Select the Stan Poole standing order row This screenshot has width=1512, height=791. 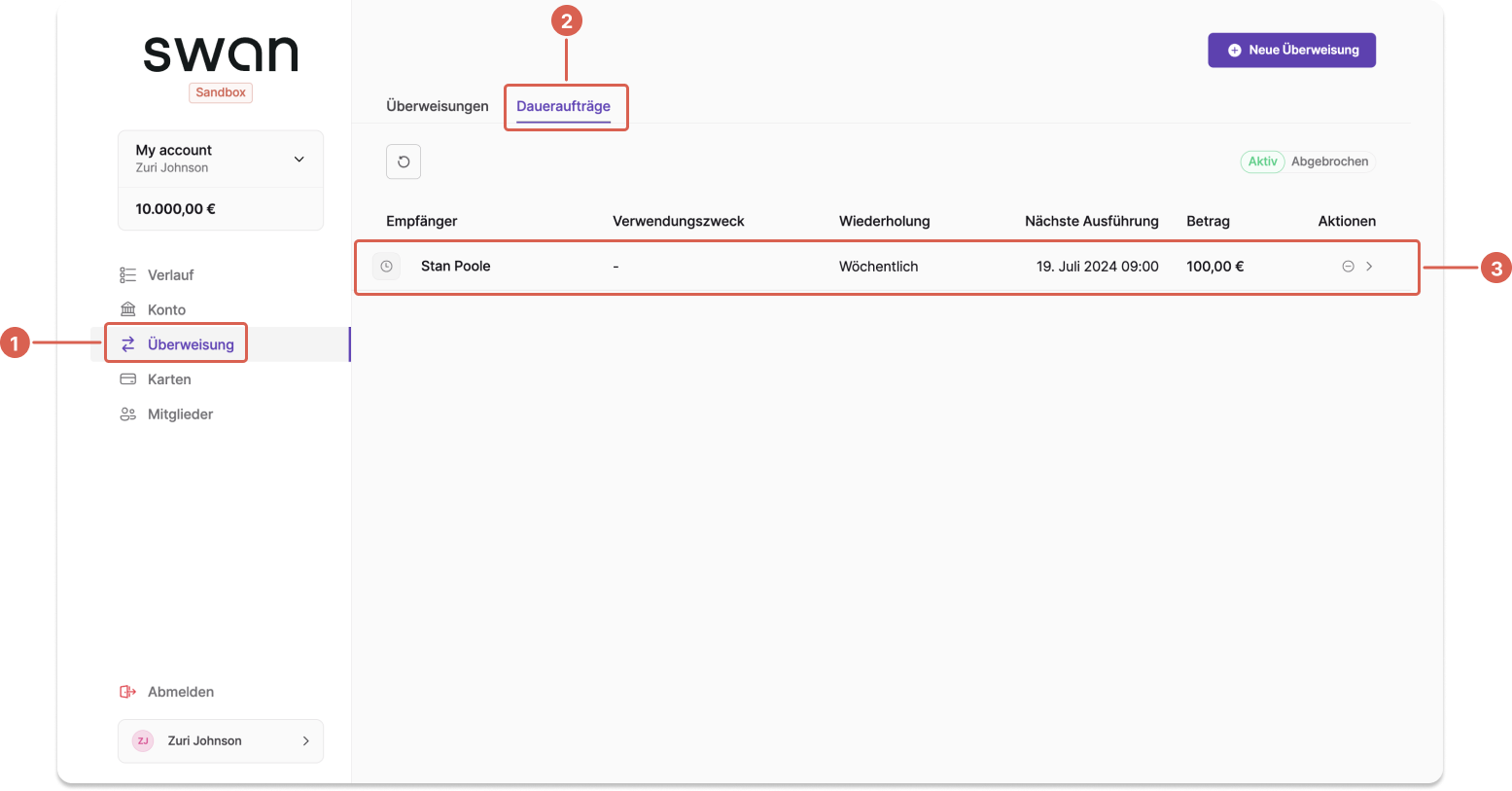(887, 267)
